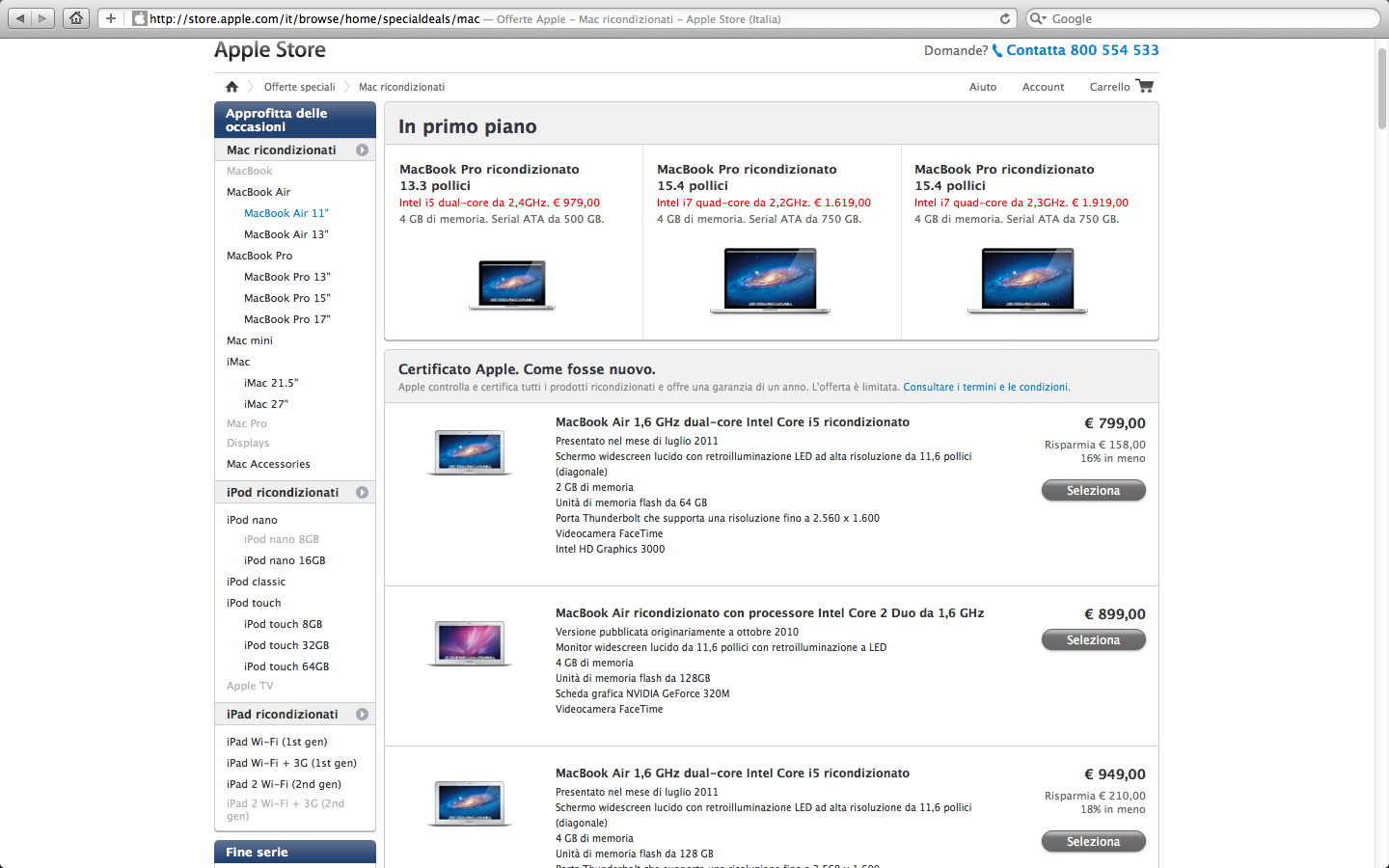Go forward with the browser forward arrow
The width and height of the screenshot is (1389, 868).
[x=43, y=18]
